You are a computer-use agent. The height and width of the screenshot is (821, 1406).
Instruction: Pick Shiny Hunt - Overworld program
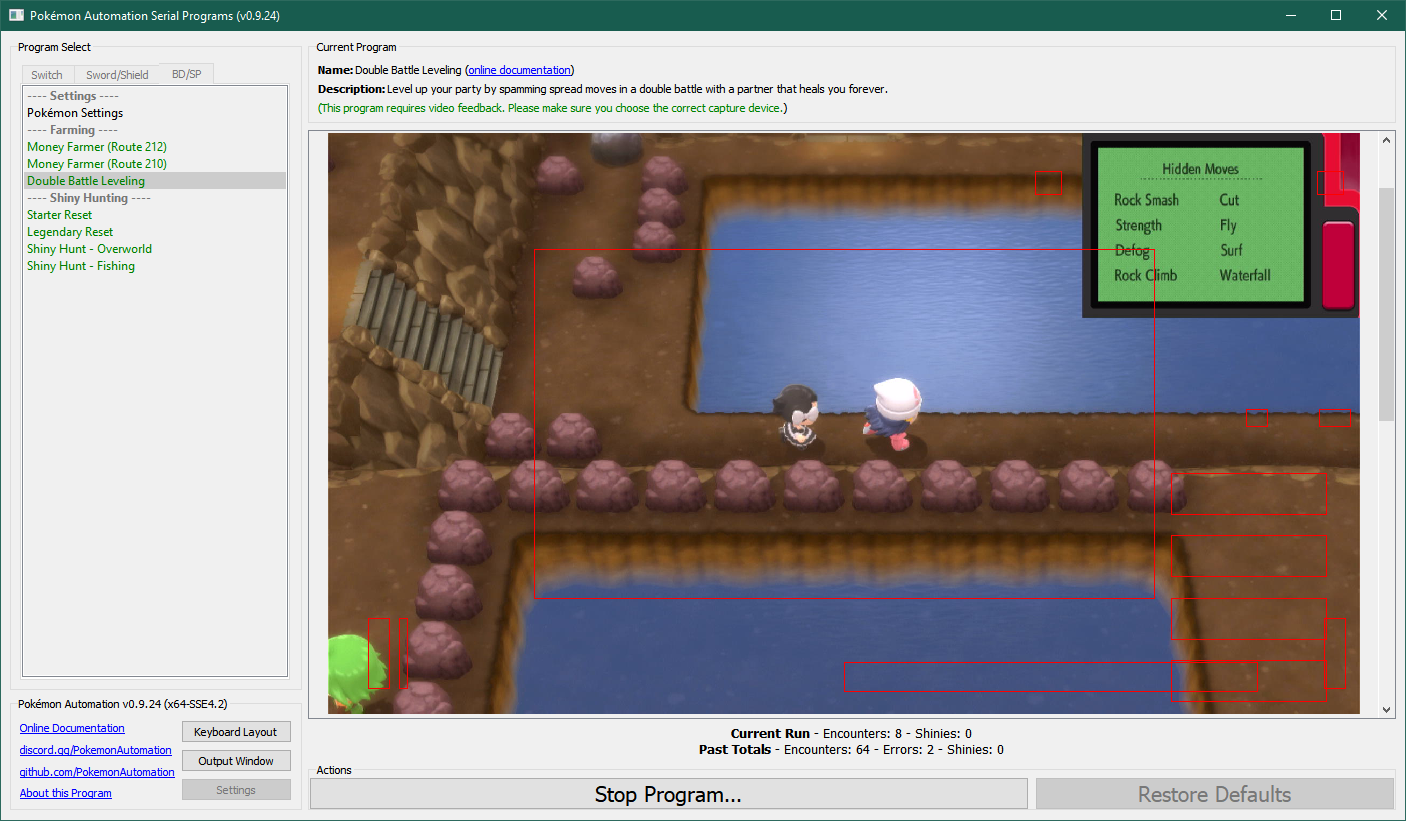(90, 249)
